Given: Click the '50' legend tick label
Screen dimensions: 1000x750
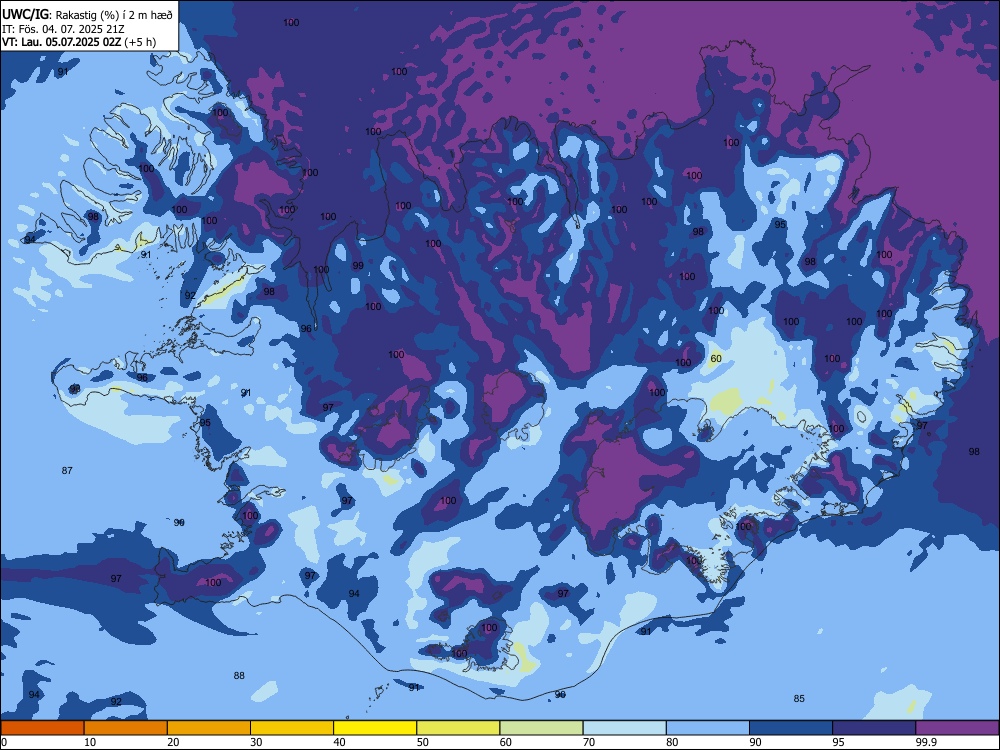Looking at the screenshot, I should click(422, 742).
